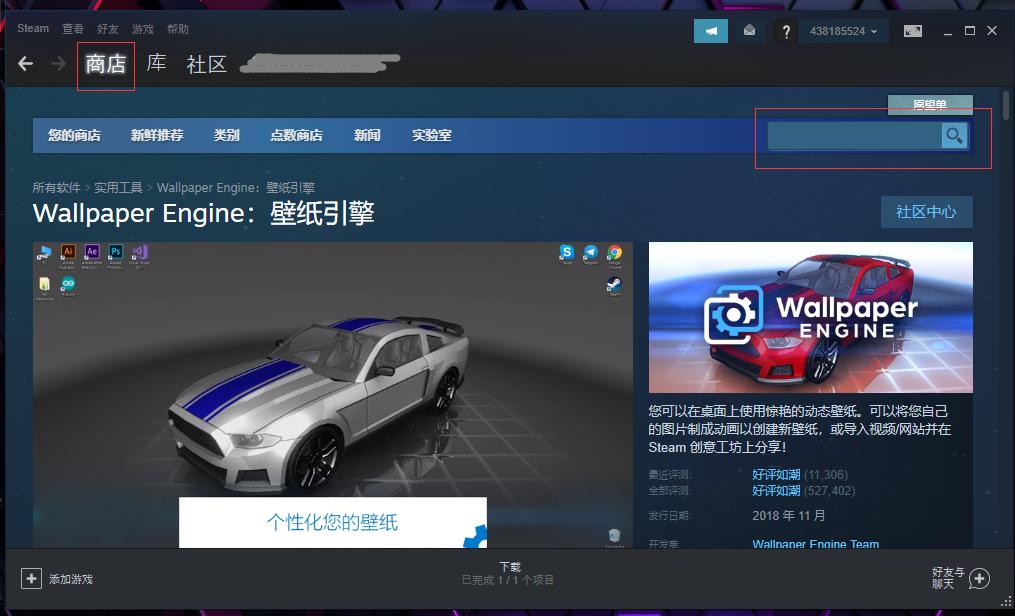This screenshot has height=616, width=1015.
Task: Open the Steam menu
Action: [33, 28]
